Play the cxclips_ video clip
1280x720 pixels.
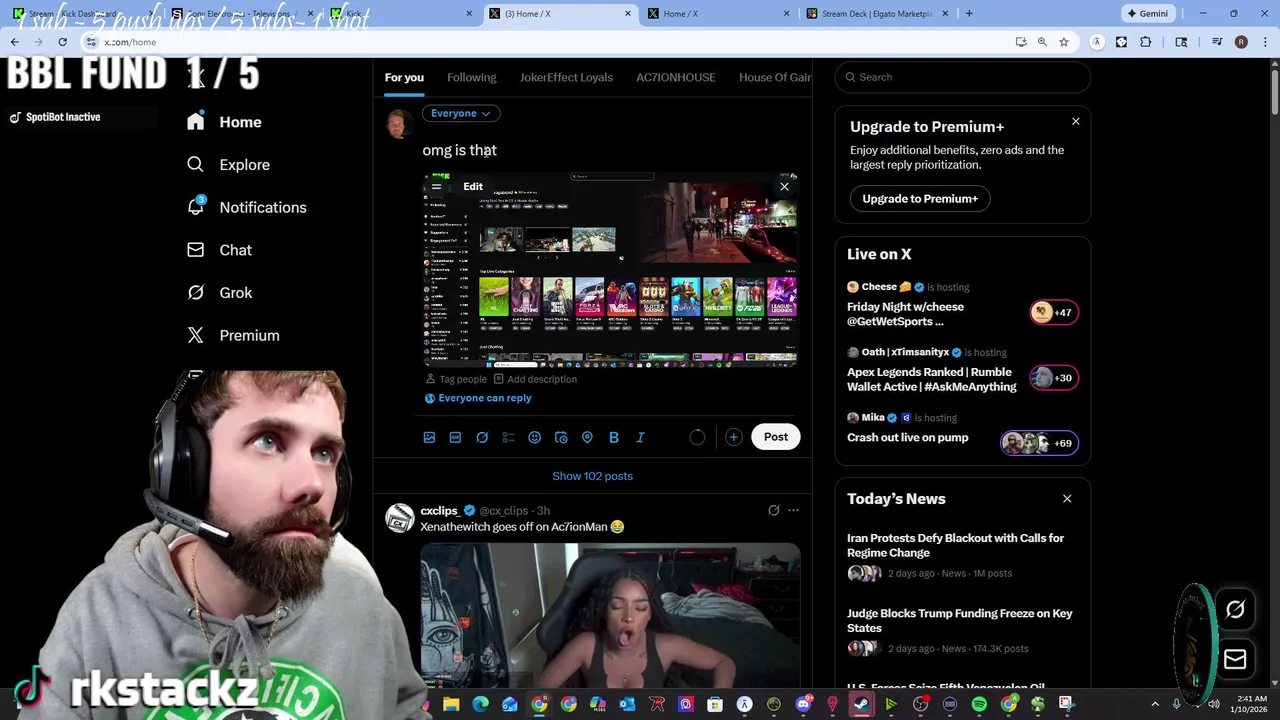610,616
